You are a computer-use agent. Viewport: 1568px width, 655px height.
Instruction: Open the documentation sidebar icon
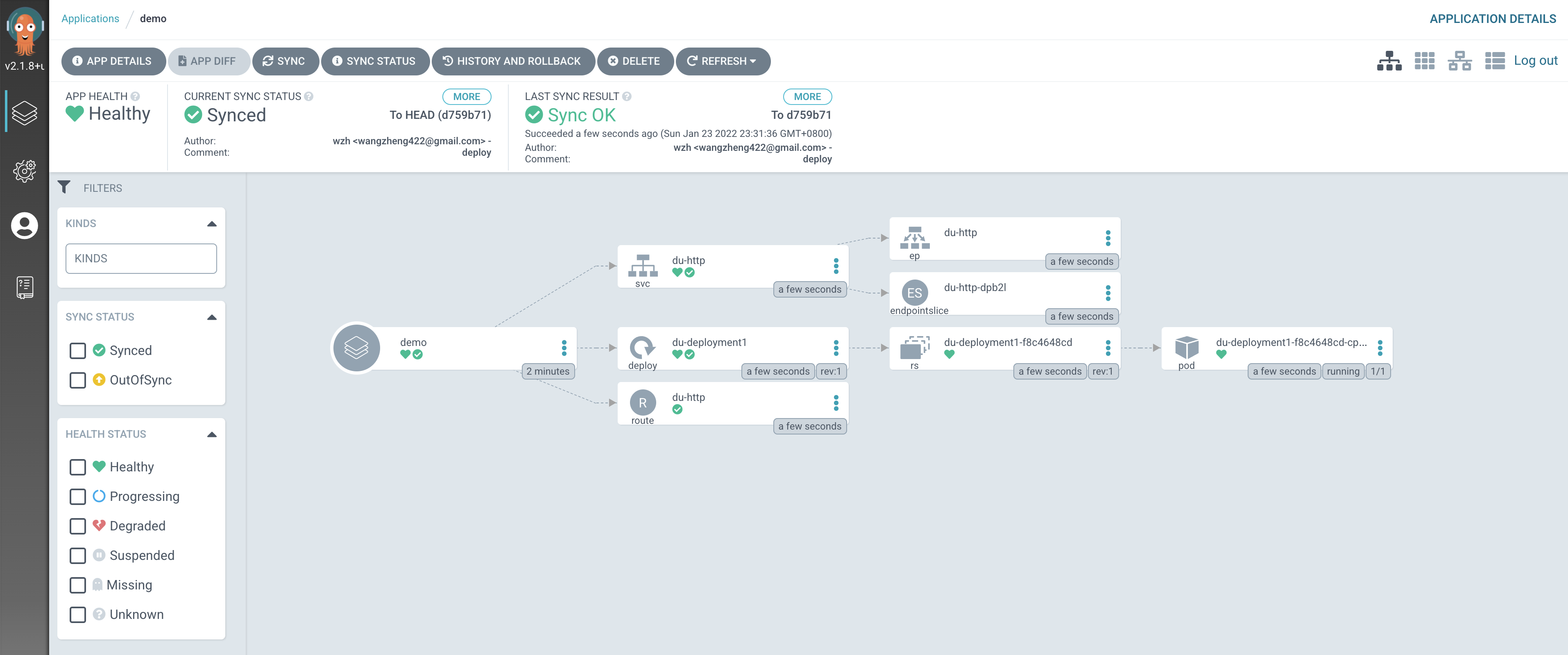tap(24, 287)
